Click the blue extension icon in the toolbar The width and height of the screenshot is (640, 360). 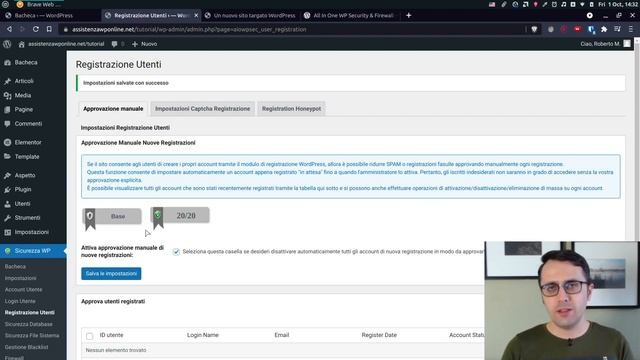[591, 29]
